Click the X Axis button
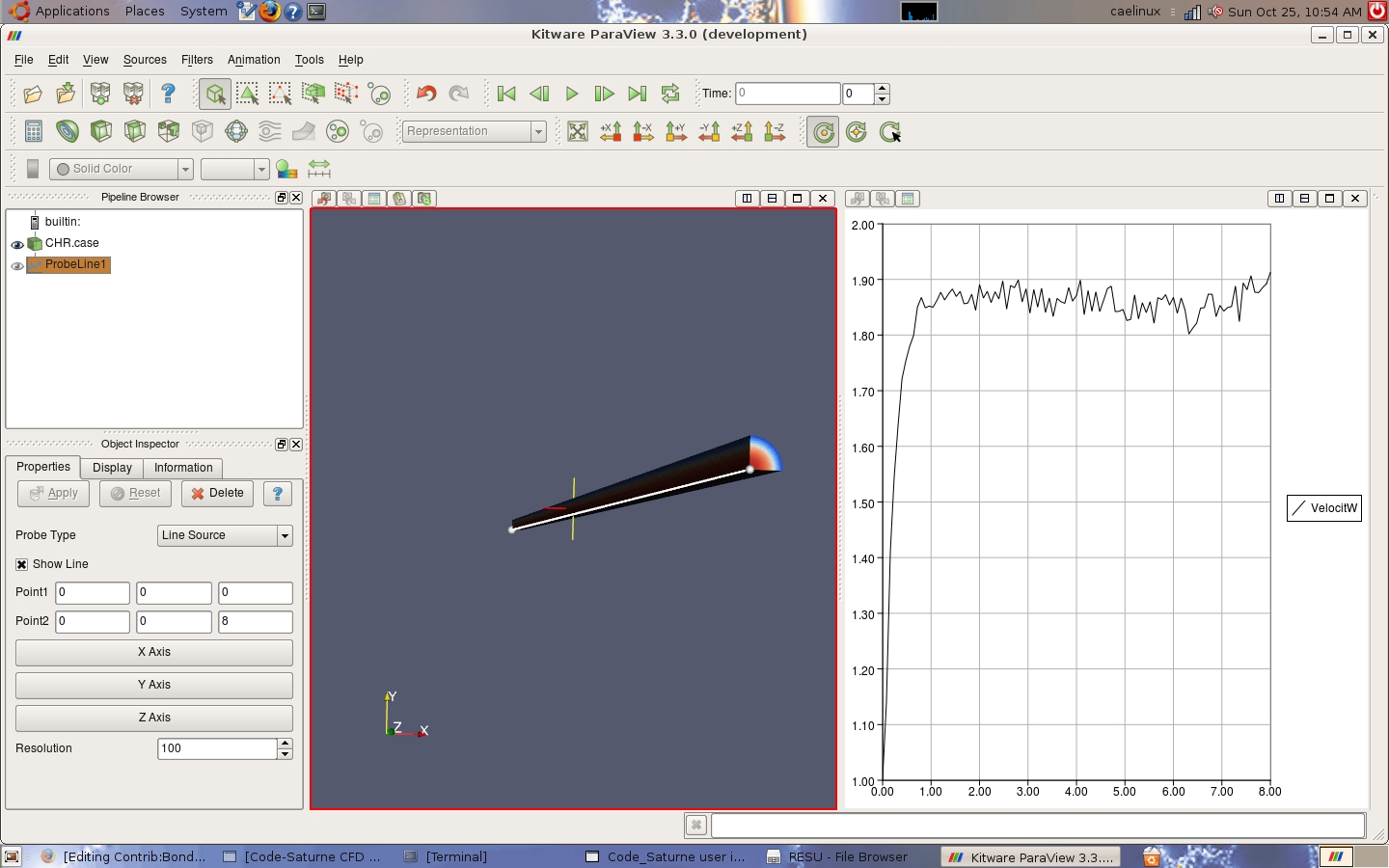 coord(154,653)
